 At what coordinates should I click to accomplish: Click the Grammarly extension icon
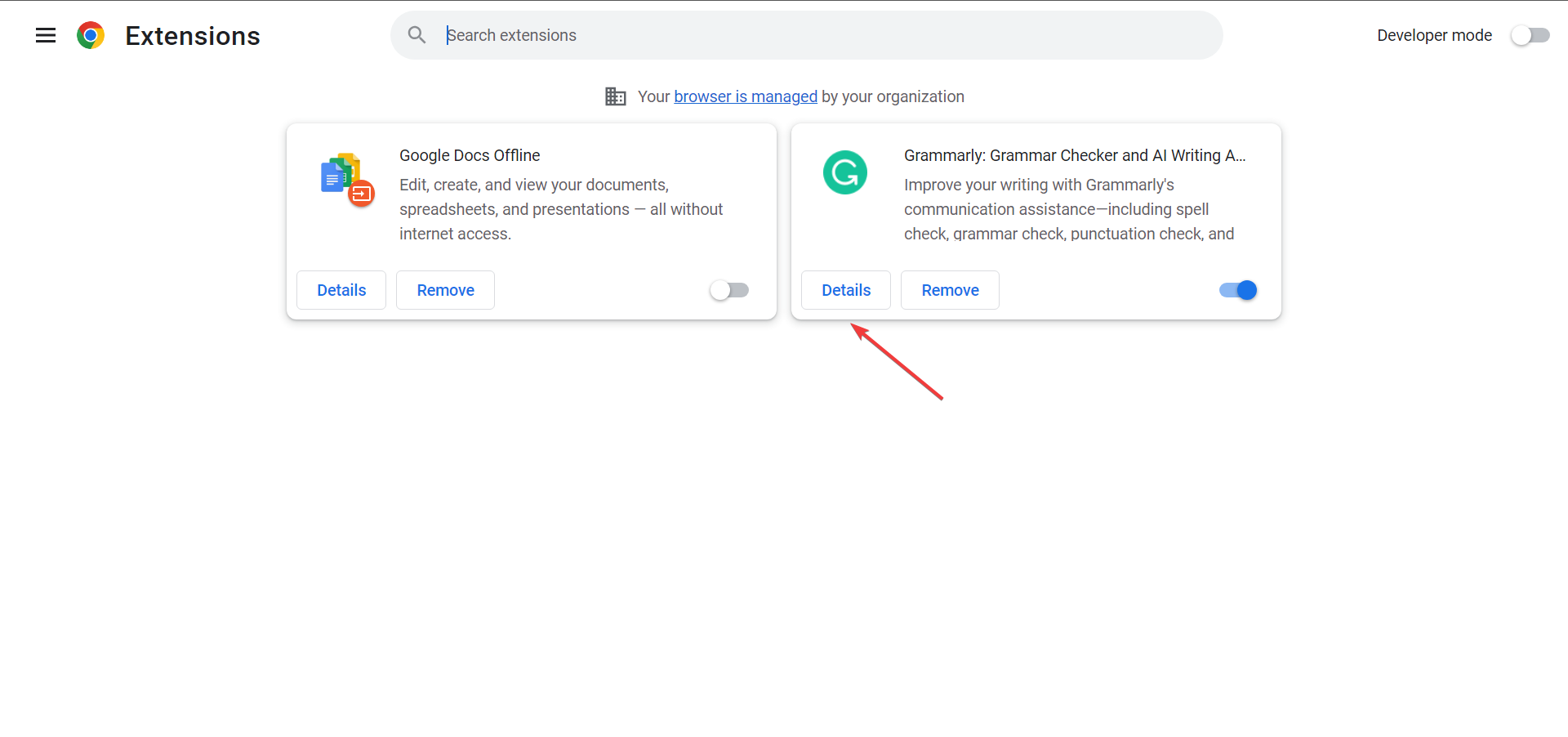[845, 172]
